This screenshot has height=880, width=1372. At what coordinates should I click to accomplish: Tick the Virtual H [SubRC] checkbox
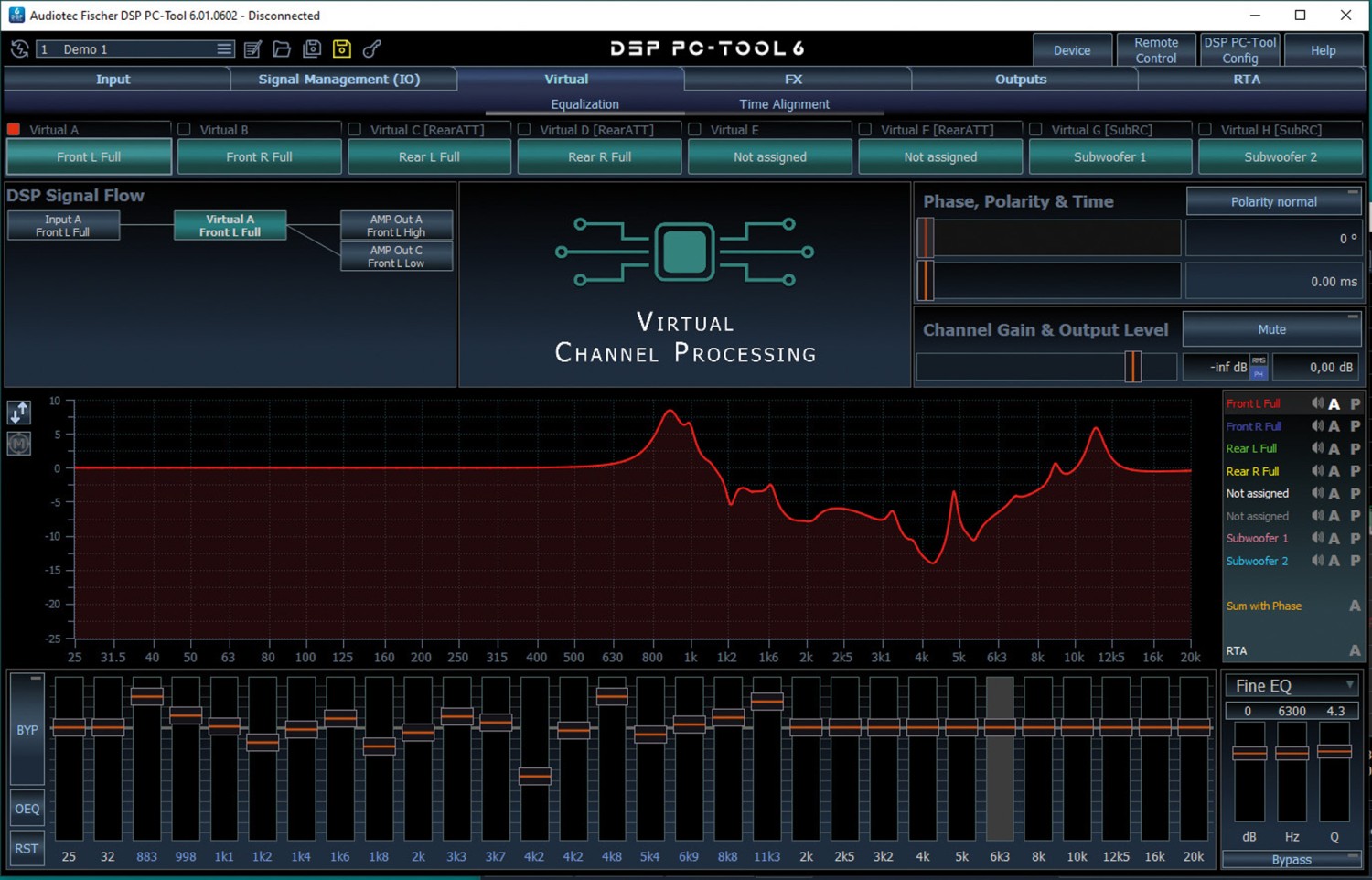pyautogui.click(x=1206, y=130)
